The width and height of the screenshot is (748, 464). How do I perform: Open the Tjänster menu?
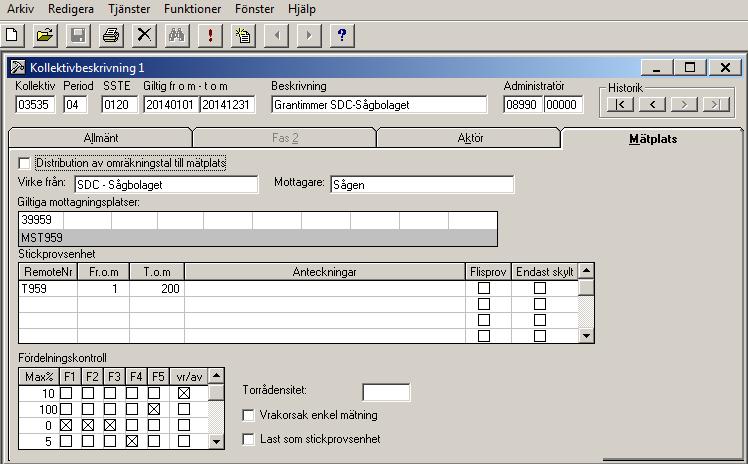tap(129, 9)
